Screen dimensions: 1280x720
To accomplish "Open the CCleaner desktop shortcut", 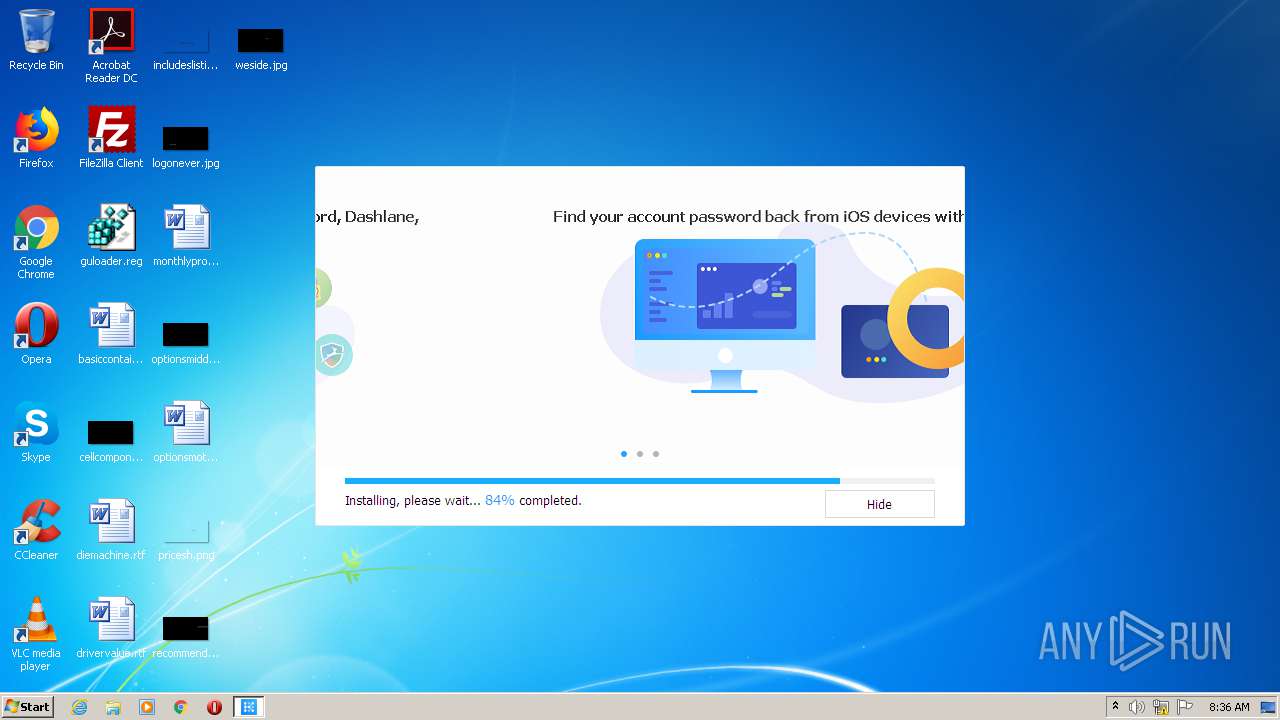I will click(x=36, y=530).
